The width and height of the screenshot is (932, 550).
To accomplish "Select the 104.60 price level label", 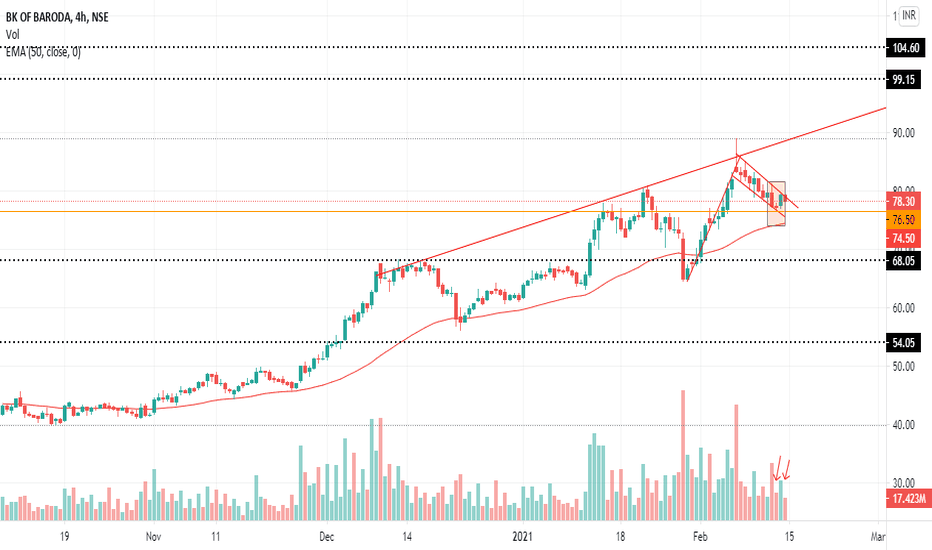I will click(905, 48).
